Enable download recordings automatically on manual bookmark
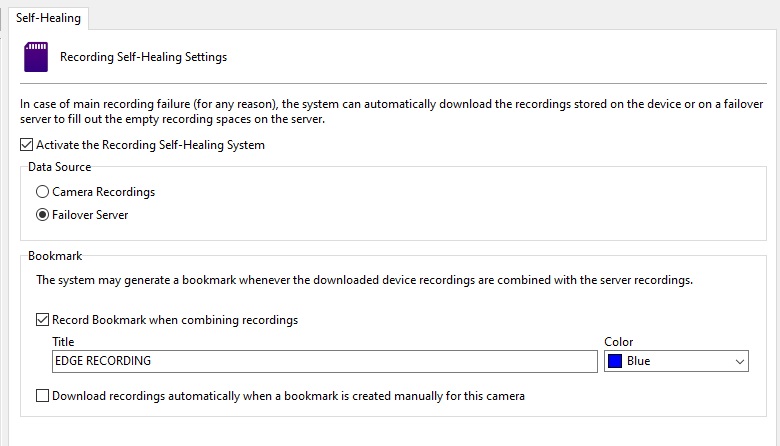This screenshot has width=780, height=446. click(42, 396)
